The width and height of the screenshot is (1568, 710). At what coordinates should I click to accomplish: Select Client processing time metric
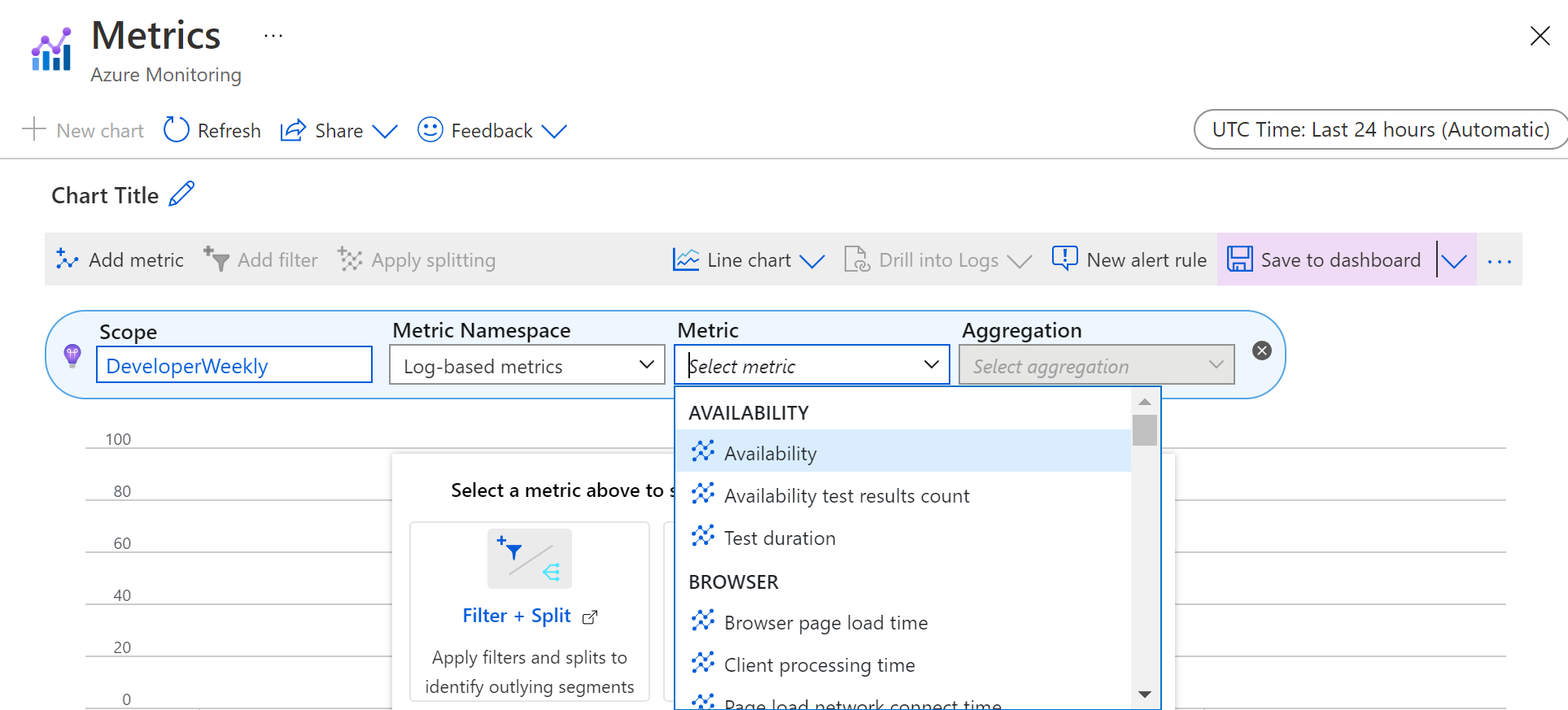[903, 663]
